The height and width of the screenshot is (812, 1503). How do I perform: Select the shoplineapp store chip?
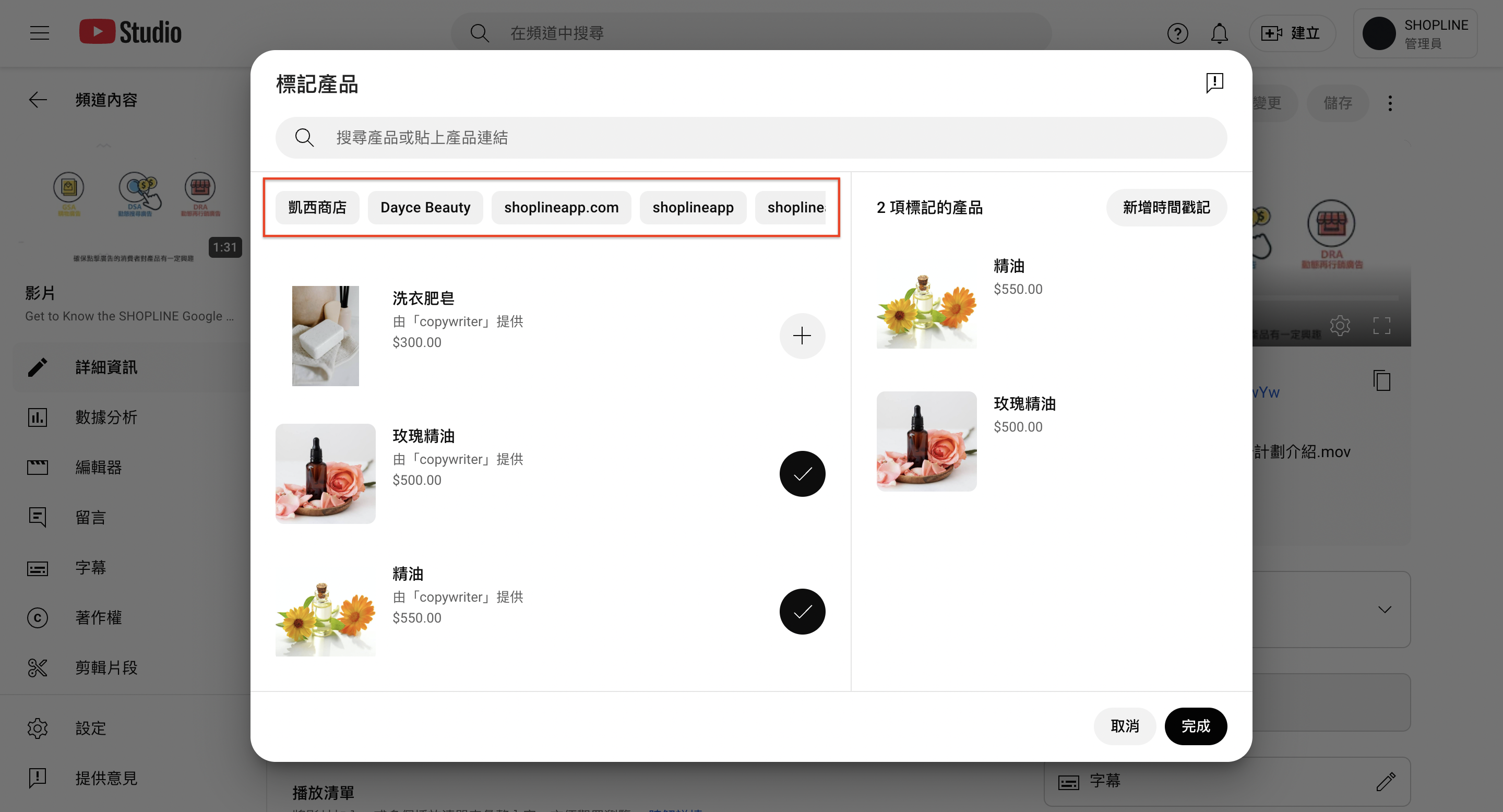click(693, 208)
